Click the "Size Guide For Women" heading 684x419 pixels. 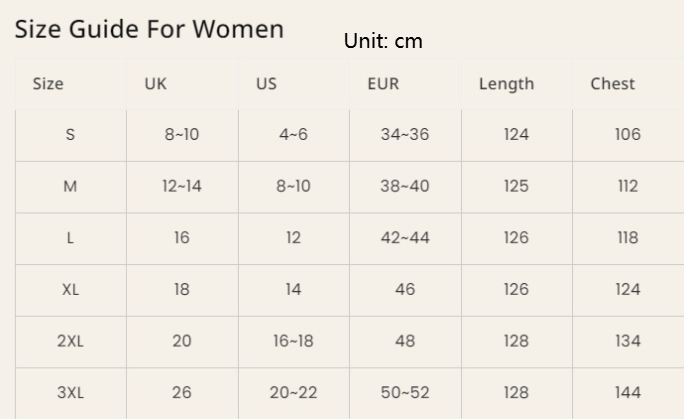coord(149,29)
